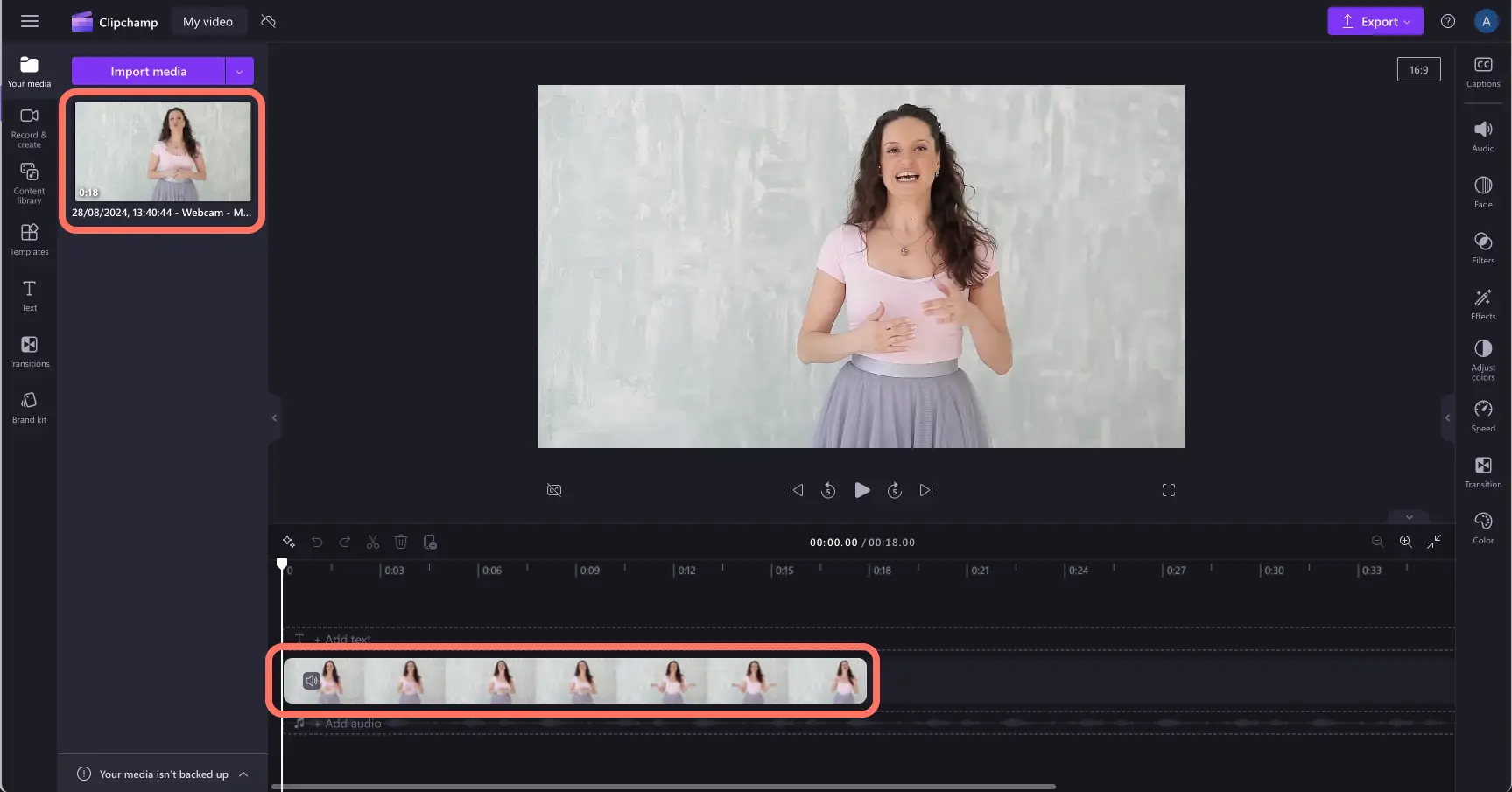Click the 0:09 mark on the ruler
1512x792 pixels.
tap(590, 571)
